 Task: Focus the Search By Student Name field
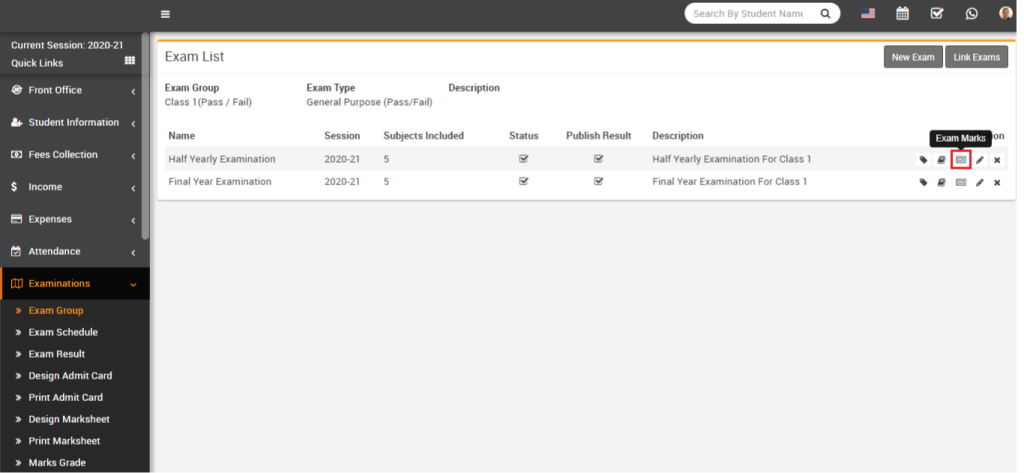coord(749,14)
